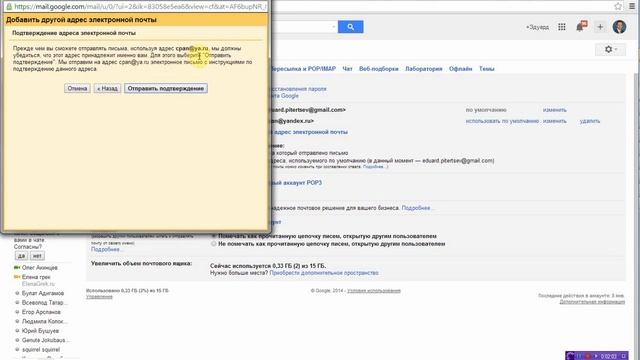
Task: Click 'изменить' for the gmail.com address
Action: [554, 110]
